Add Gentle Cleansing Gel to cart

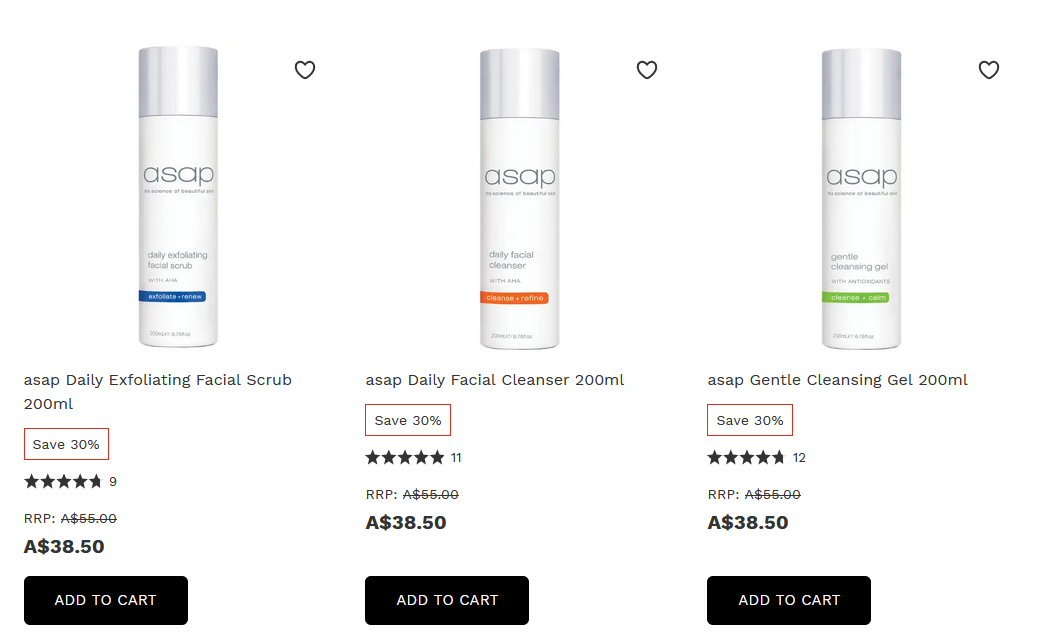tap(789, 600)
